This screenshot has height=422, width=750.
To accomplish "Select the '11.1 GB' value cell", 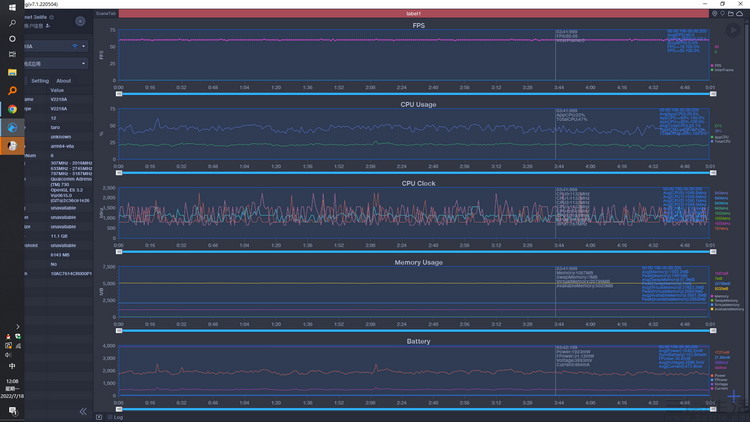I will point(59,236).
